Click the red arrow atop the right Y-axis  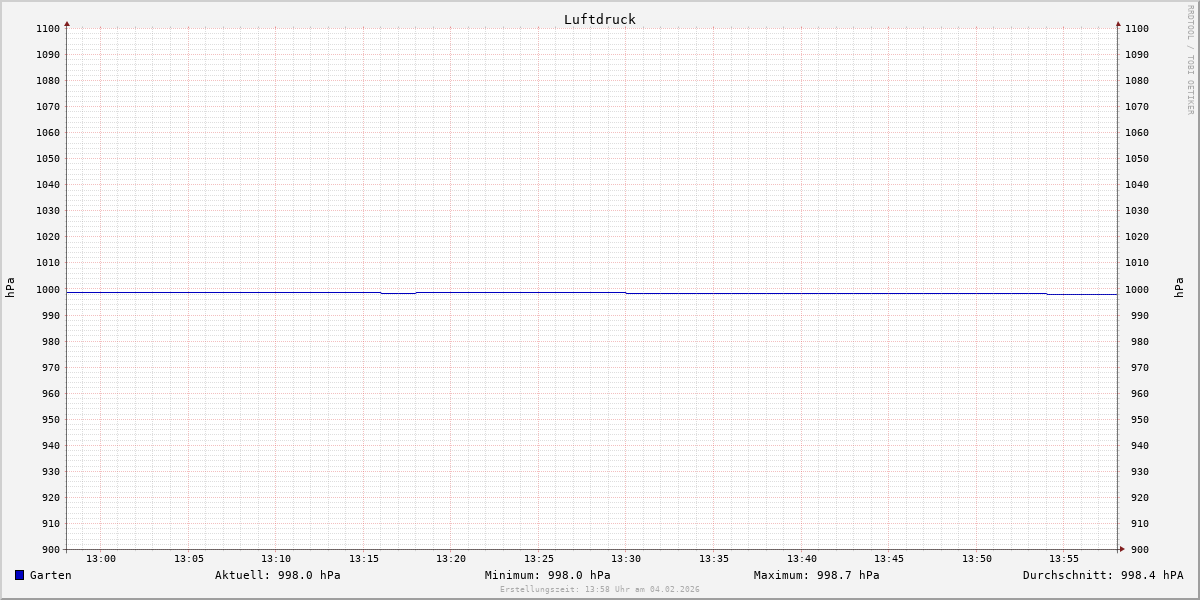pyautogui.click(x=1118, y=23)
